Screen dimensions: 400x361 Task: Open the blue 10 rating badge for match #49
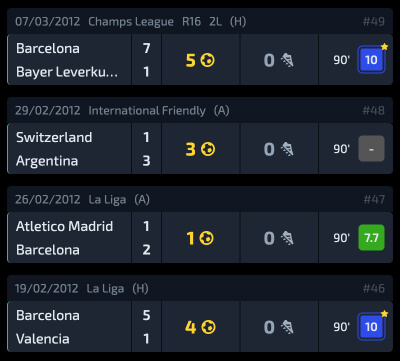tap(371, 60)
